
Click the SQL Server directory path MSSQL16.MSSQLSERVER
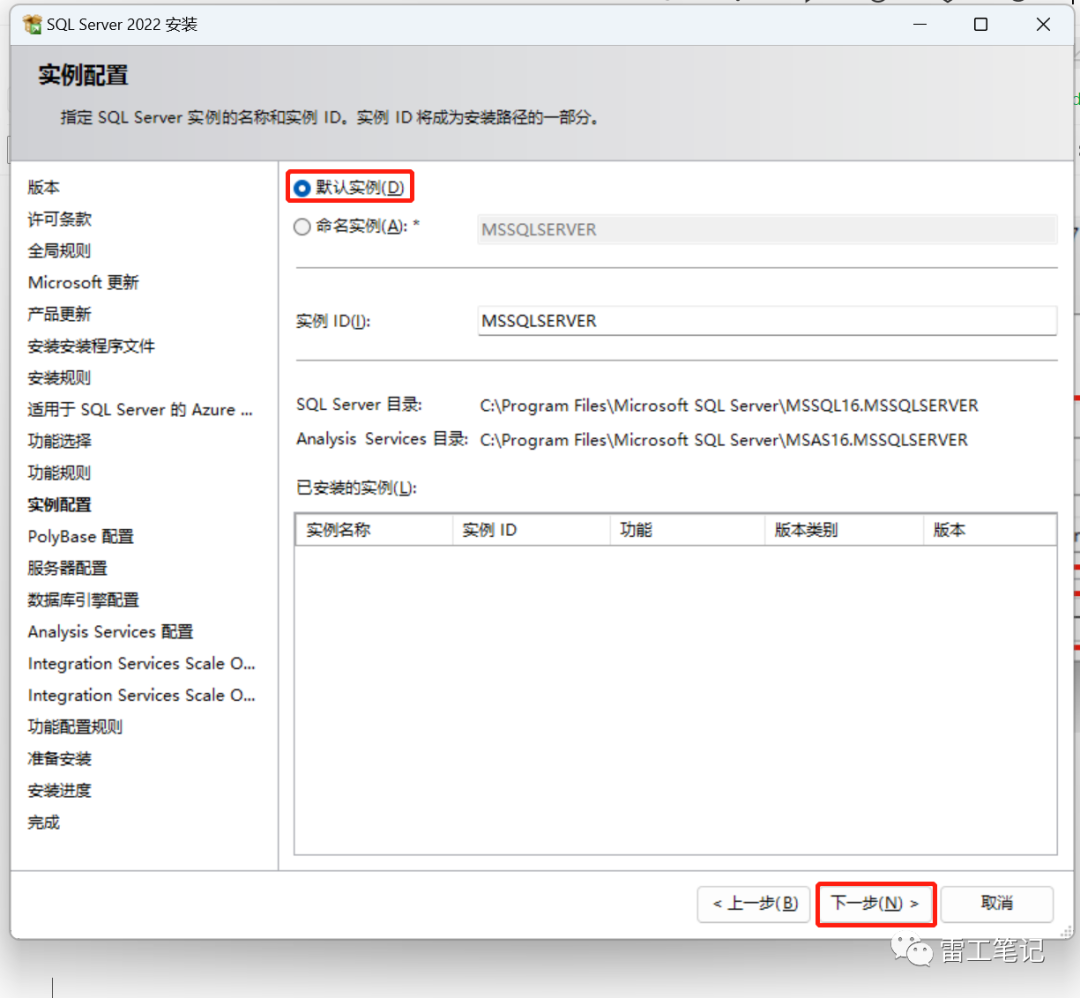pos(729,405)
